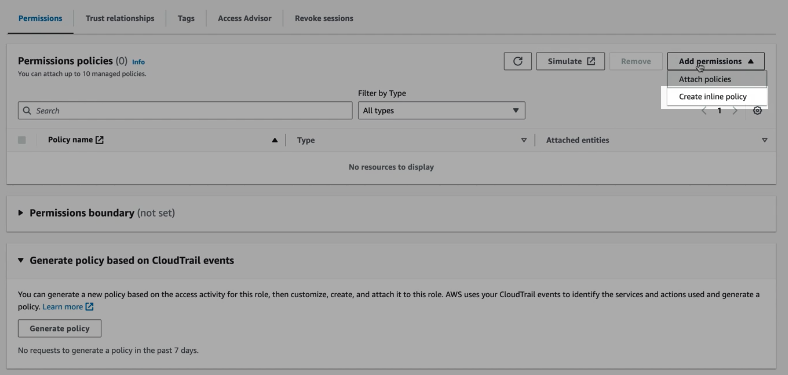Click the Generate policy button

click(60, 328)
